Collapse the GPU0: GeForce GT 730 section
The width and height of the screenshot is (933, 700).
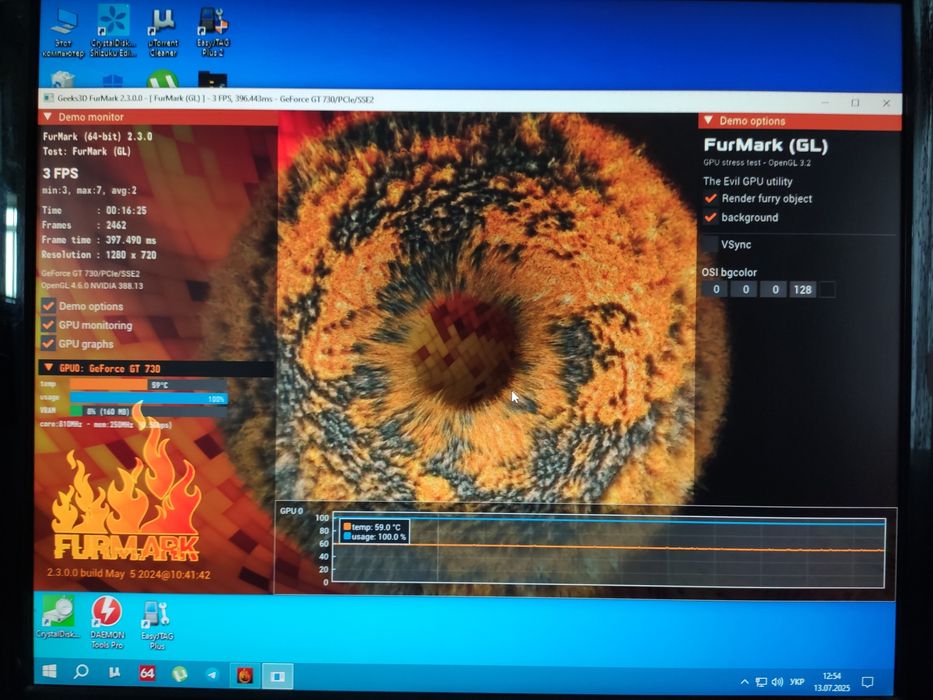click(49, 368)
